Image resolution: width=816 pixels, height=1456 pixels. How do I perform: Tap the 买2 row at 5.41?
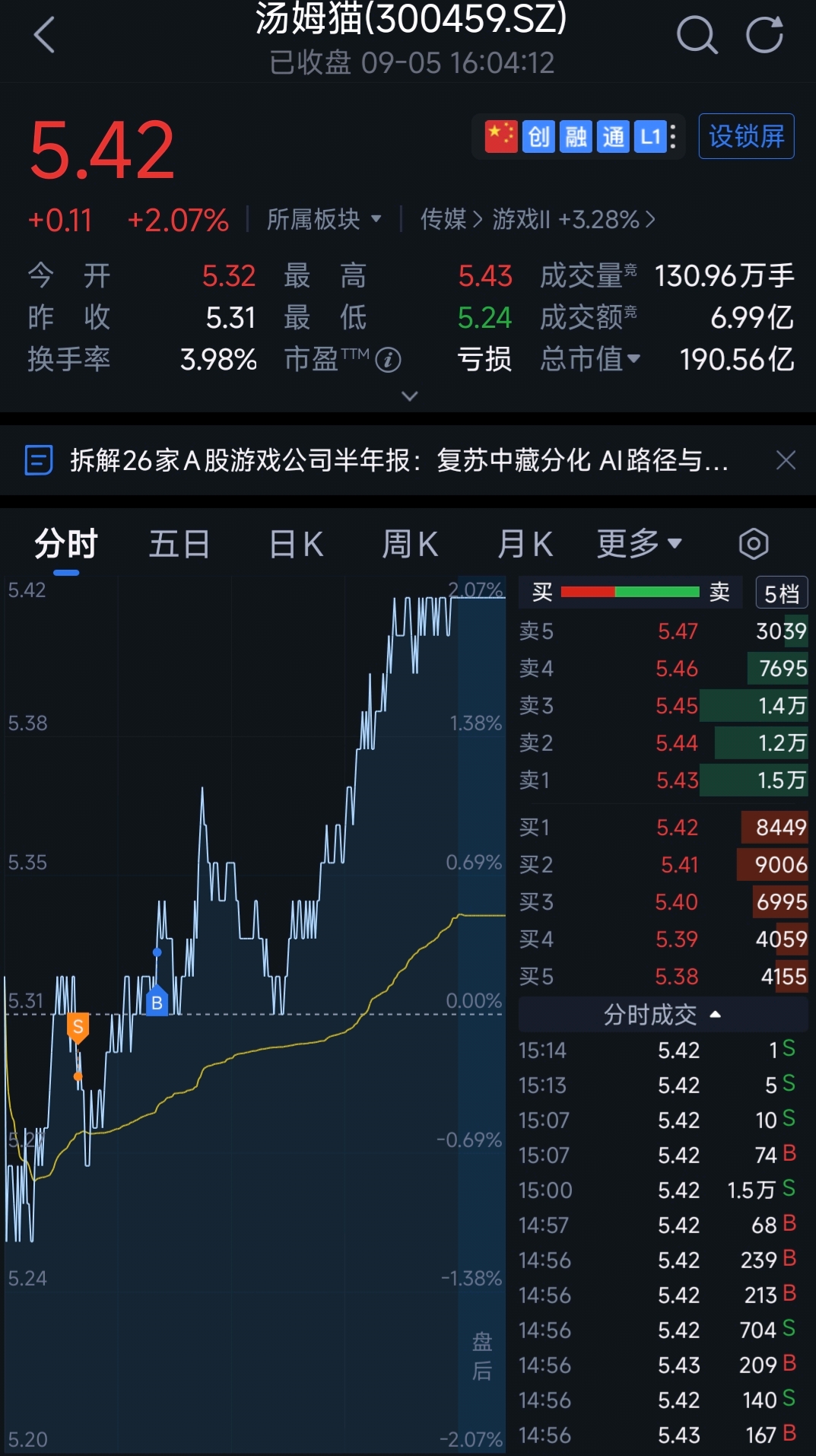click(662, 864)
